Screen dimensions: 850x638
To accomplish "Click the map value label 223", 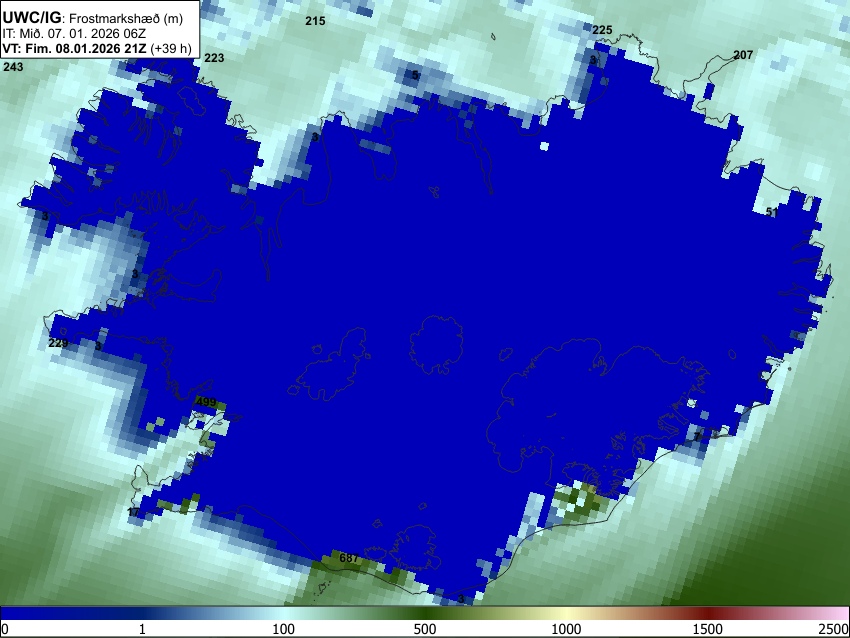I will point(214,58).
